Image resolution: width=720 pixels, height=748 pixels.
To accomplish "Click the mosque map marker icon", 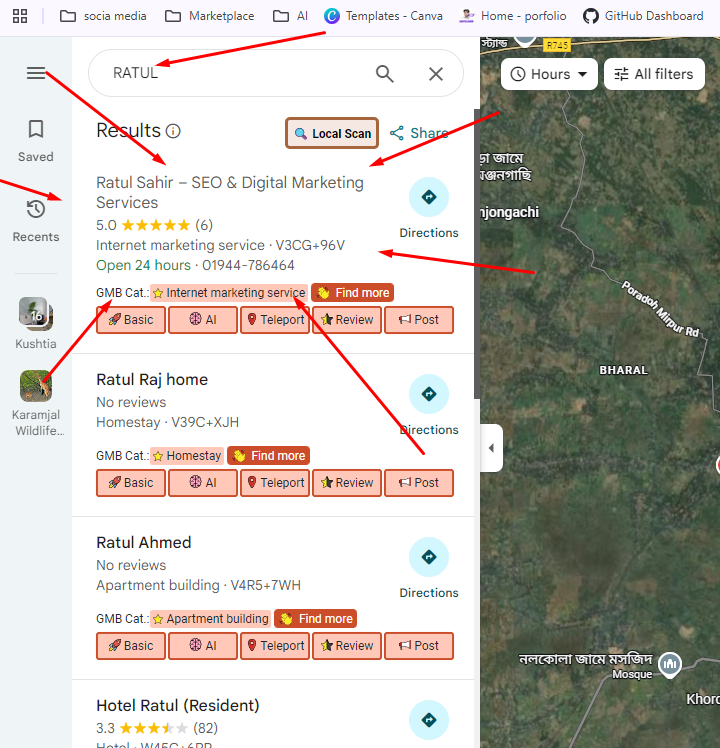I will (x=670, y=664).
